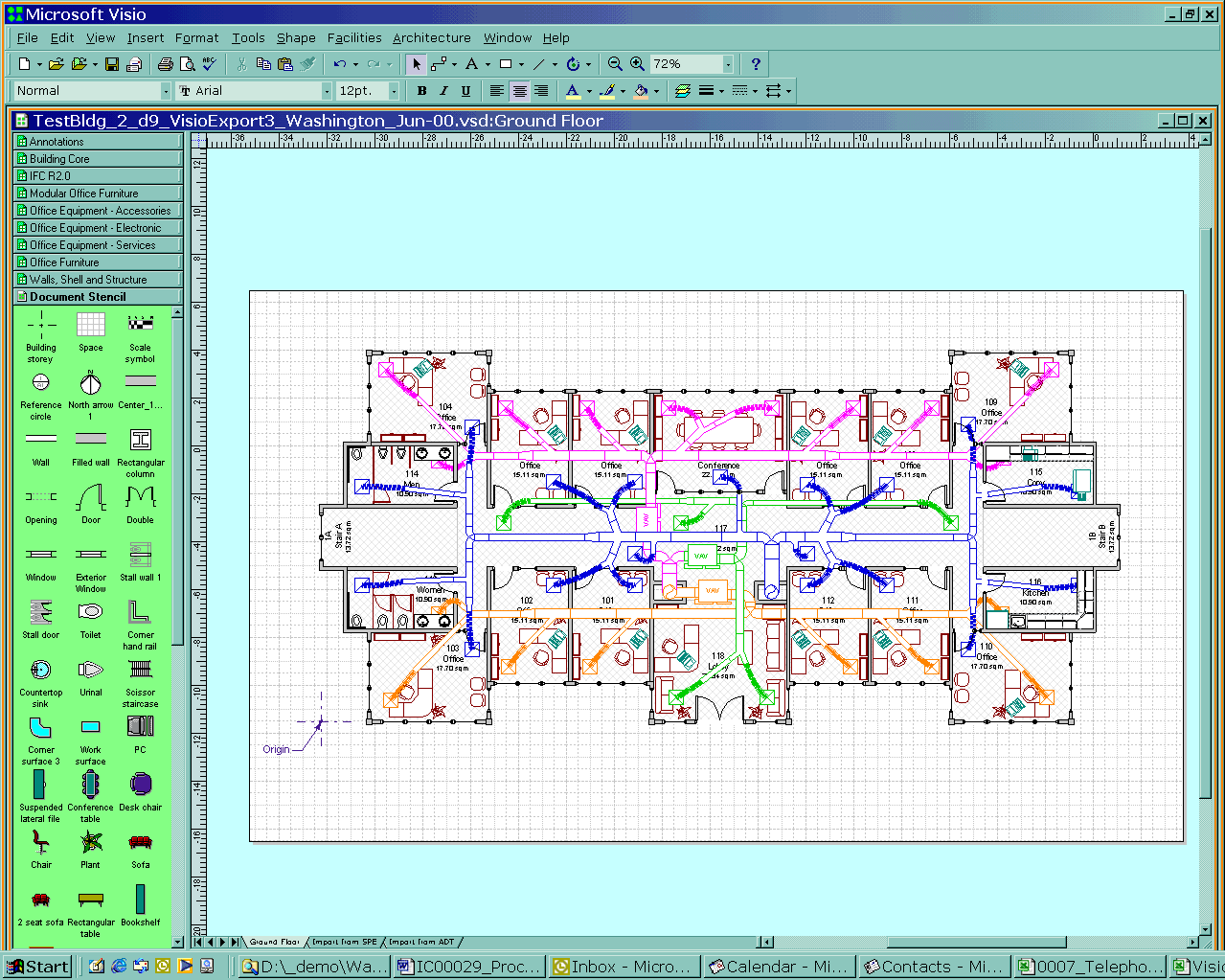Click the Layer properties icon
This screenshot has width=1225, height=980.
click(x=682, y=91)
